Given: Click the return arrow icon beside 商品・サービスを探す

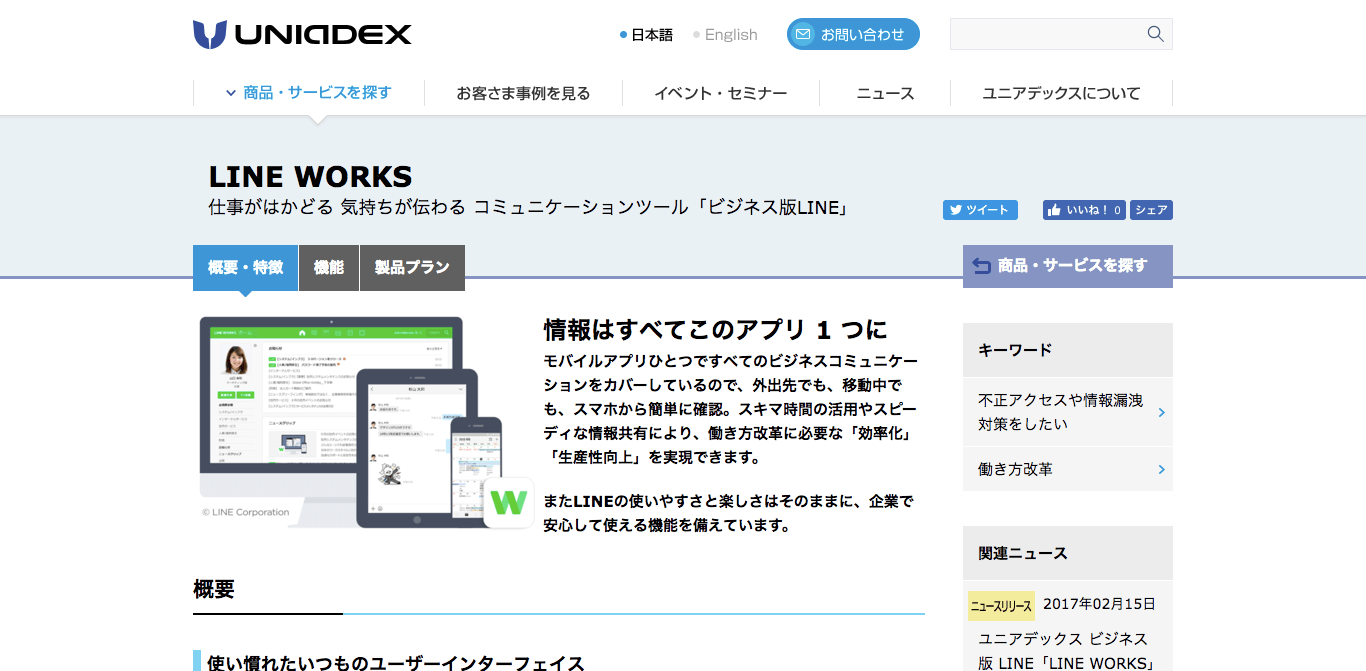Looking at the screenshot, I should [x=981, y=266].
